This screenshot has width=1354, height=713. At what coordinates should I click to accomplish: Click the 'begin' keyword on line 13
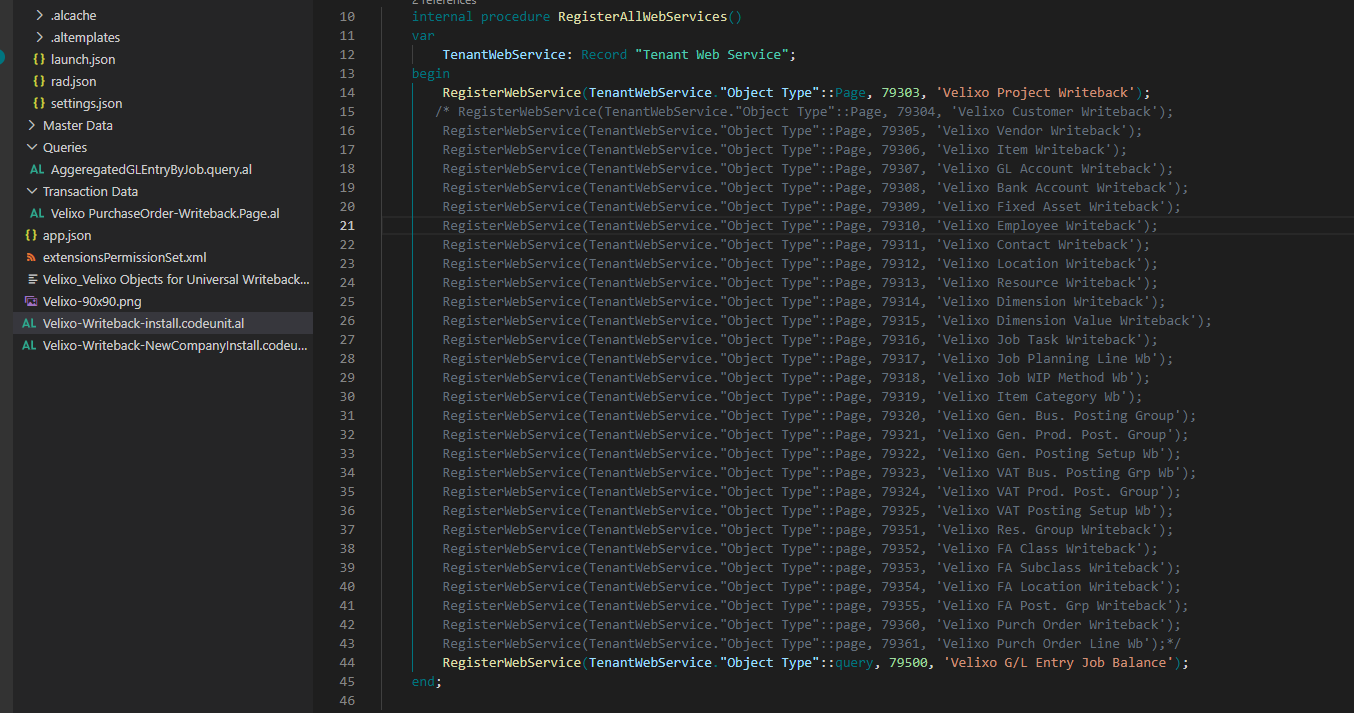click(x=431, y=73)
